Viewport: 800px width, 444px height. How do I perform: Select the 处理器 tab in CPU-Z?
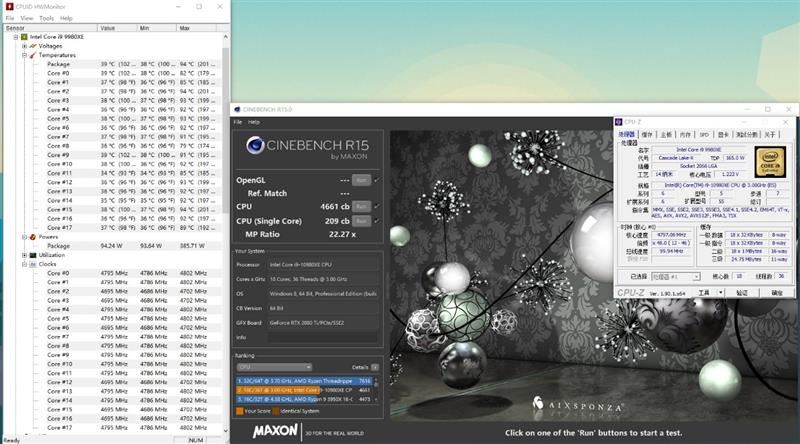tap(626, 134)
